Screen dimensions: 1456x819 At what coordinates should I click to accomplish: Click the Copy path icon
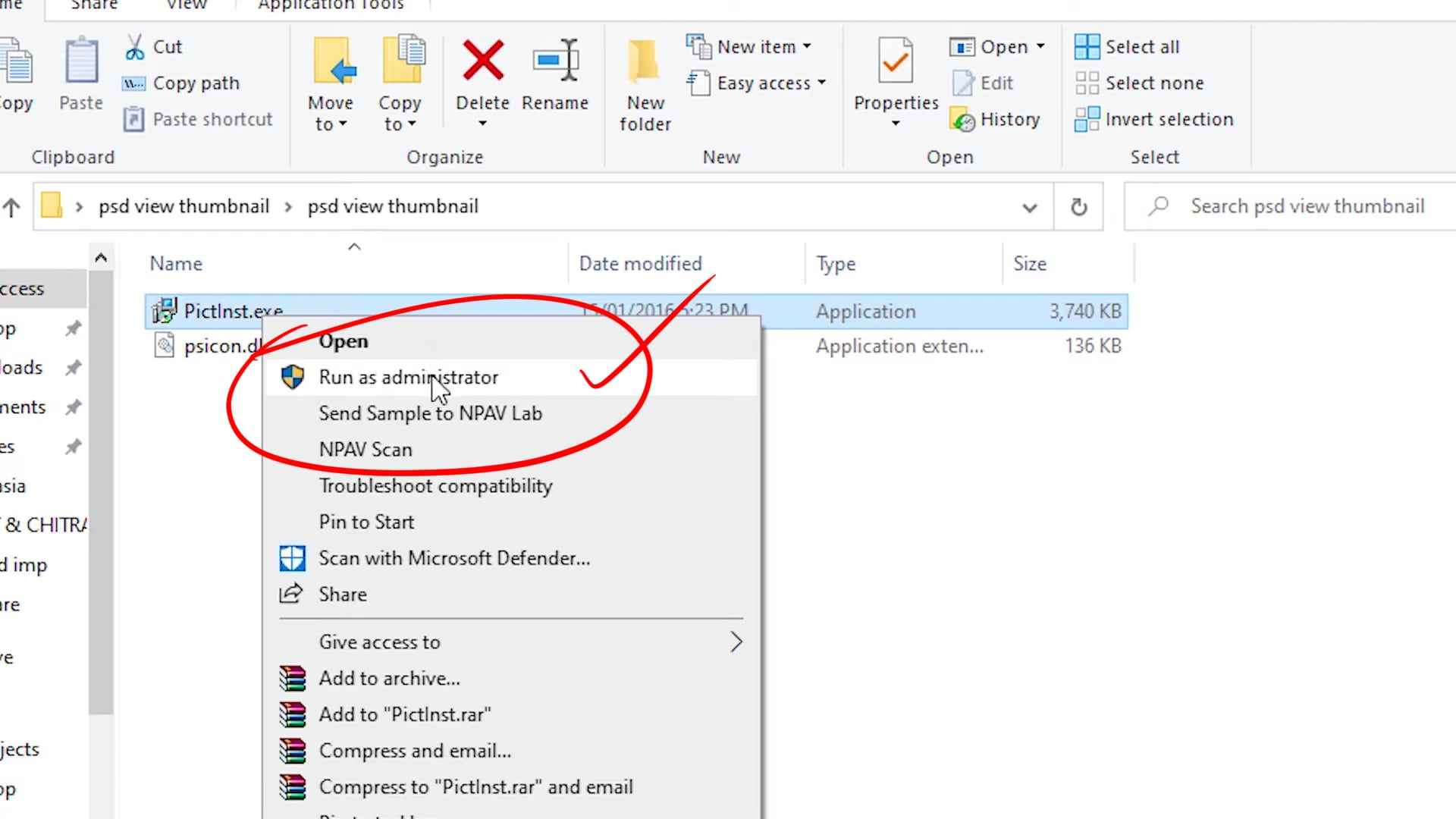[133, 83]
